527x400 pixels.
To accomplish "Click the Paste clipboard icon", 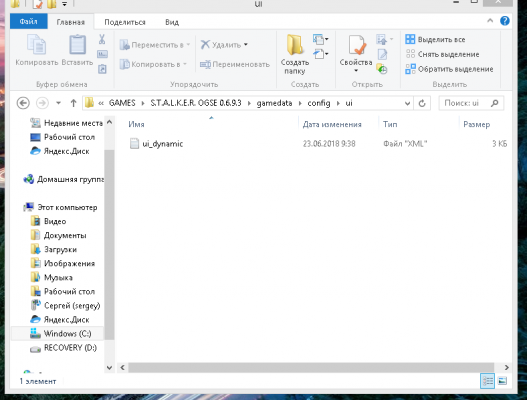I will pos(77,44).
